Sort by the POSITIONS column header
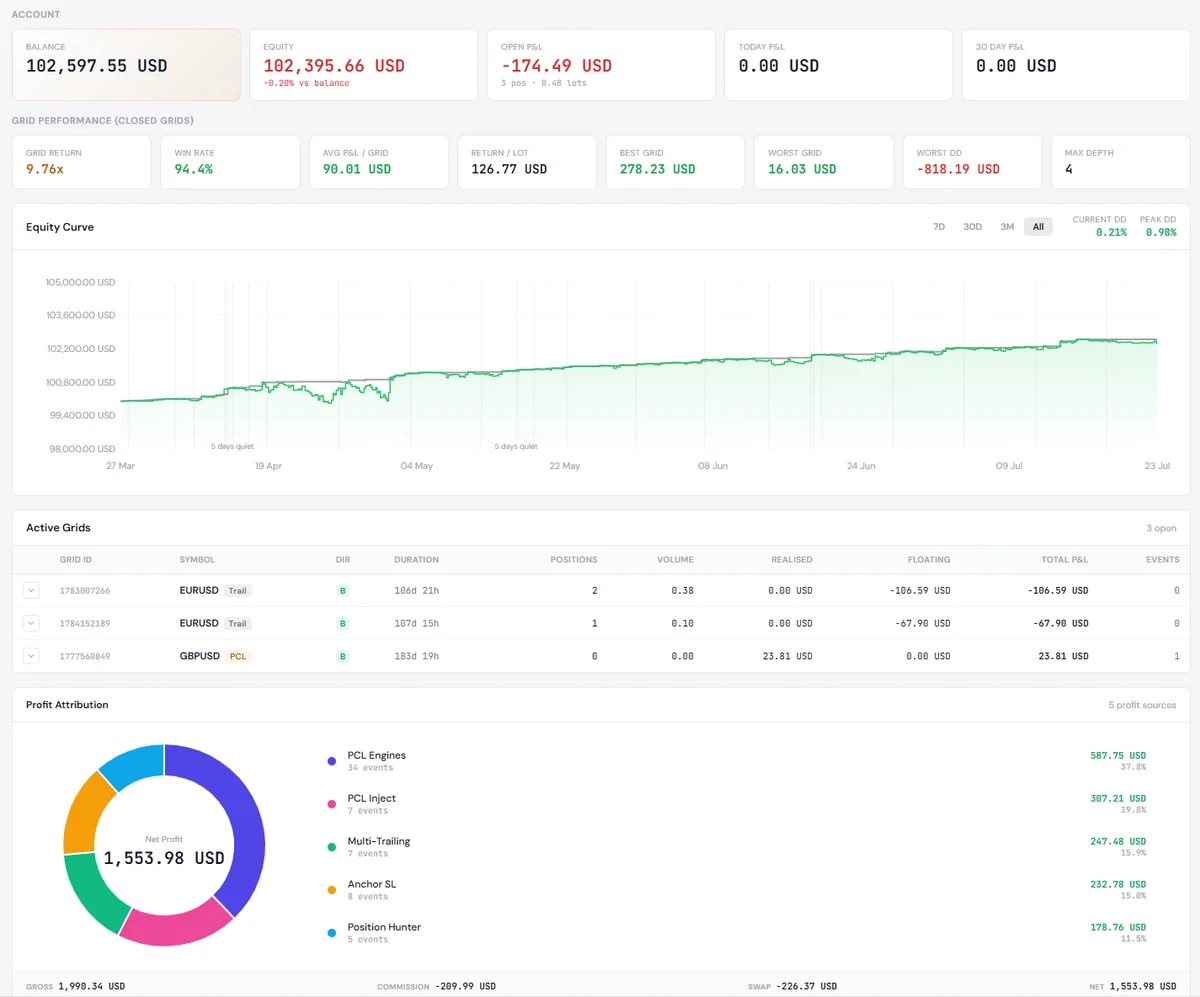The width and height of the screenshot is (1200, 997). 574,559
